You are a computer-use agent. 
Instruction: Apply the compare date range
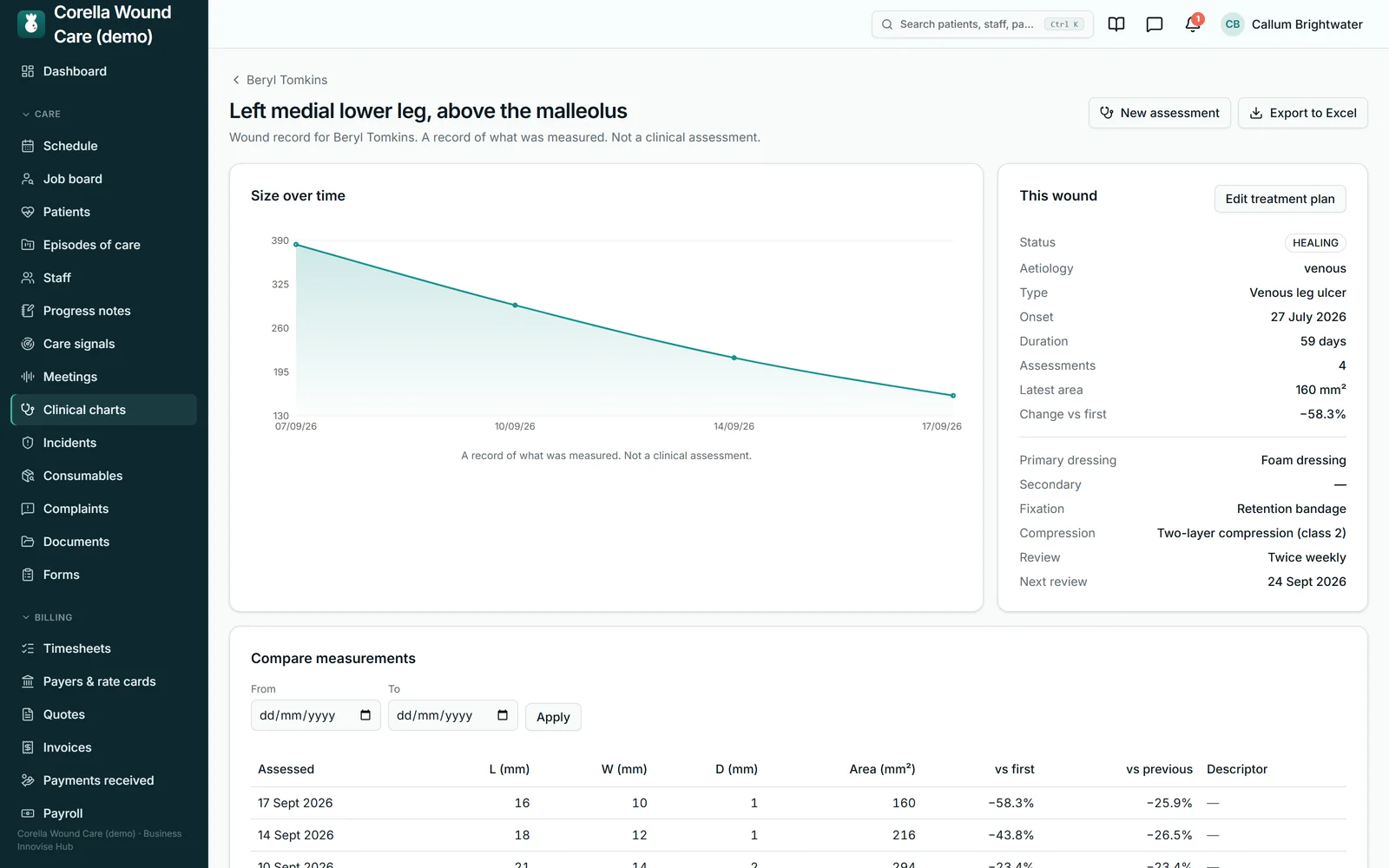(553, 717)
